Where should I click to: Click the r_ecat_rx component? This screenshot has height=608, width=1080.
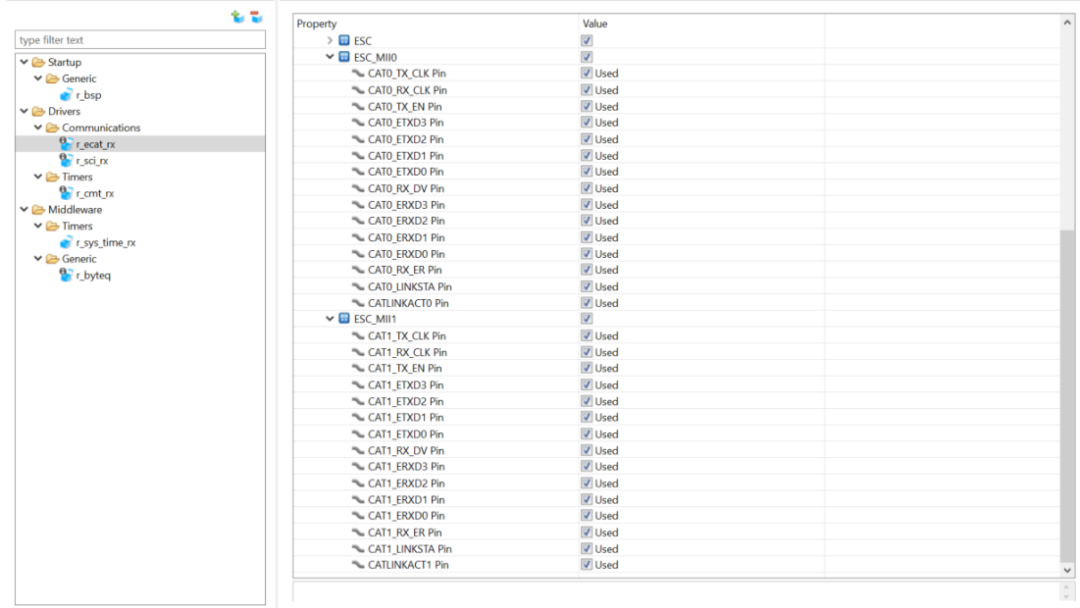tap(94, 144)
